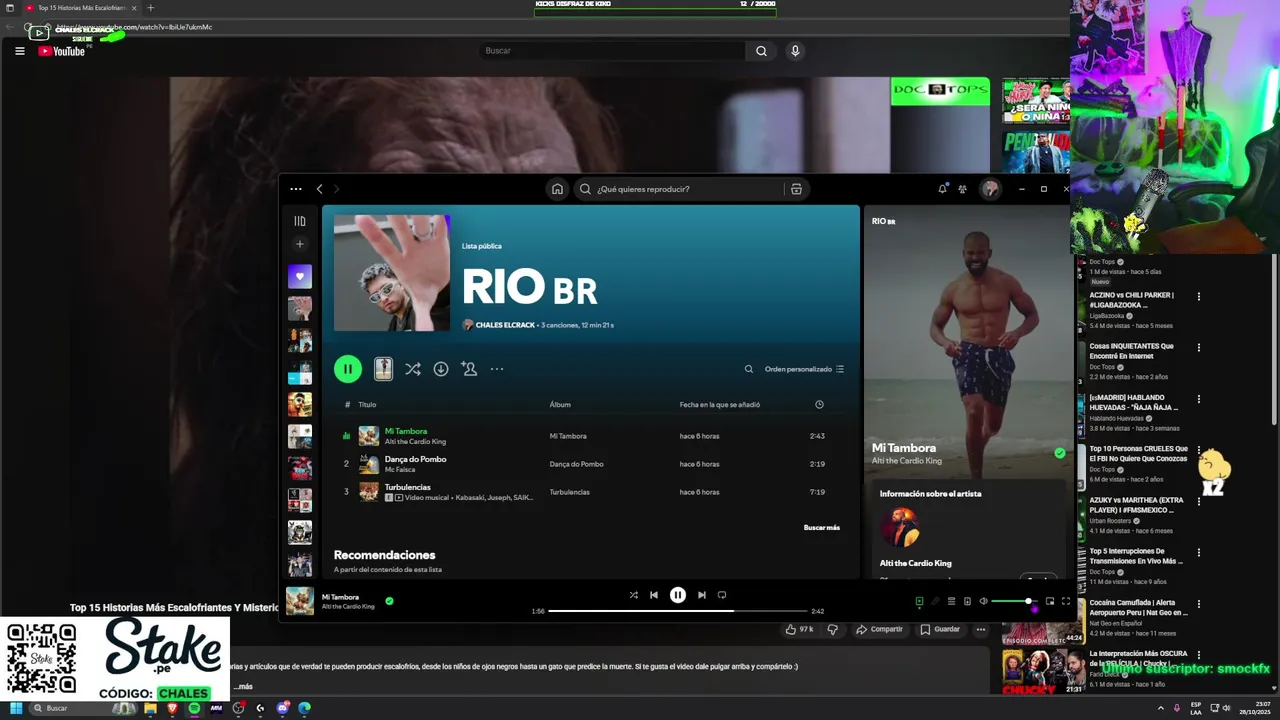This screenshot has width=1280, height=720.
Task: Pause playback in bottom player bar
Action: tap(678, 595)
